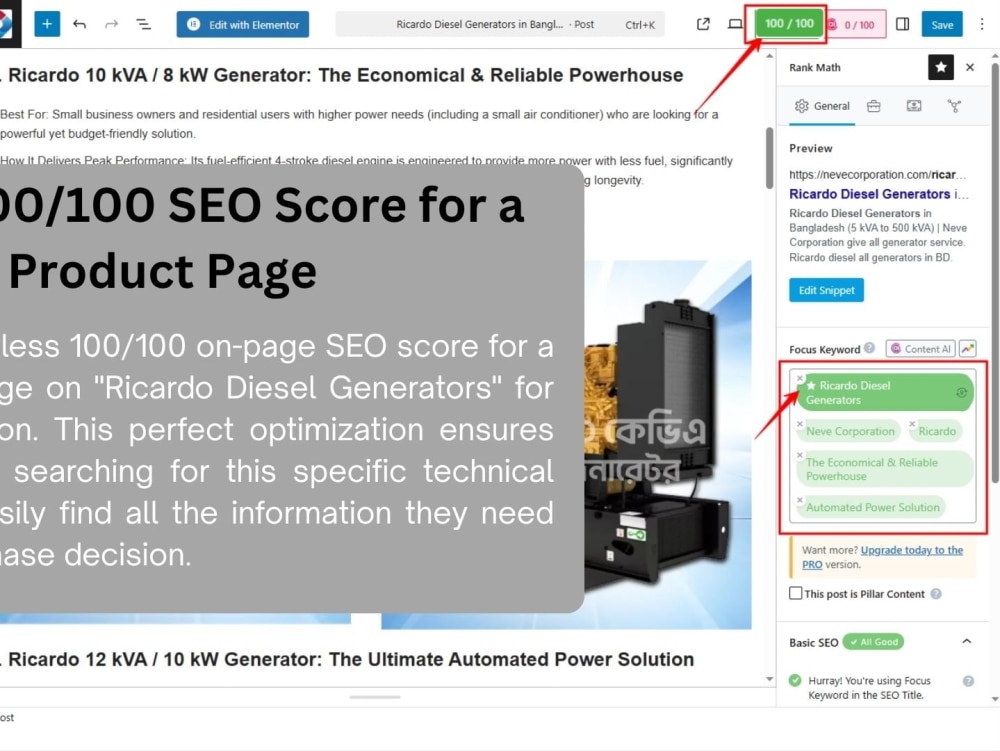Switch to Rank Math Social tab
The height and width of the screenshot is (751, 1000).
[954, 106]
